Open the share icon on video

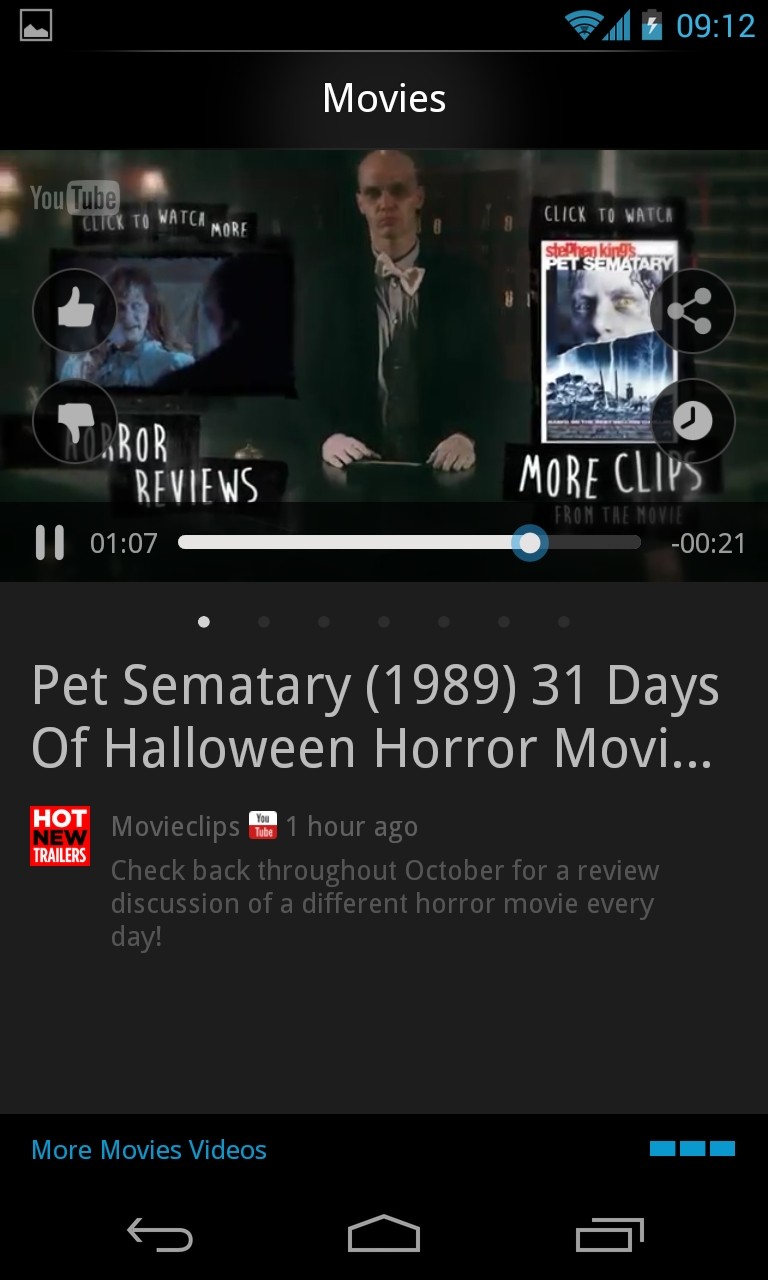pyautogui.click(x=692, y=311)
